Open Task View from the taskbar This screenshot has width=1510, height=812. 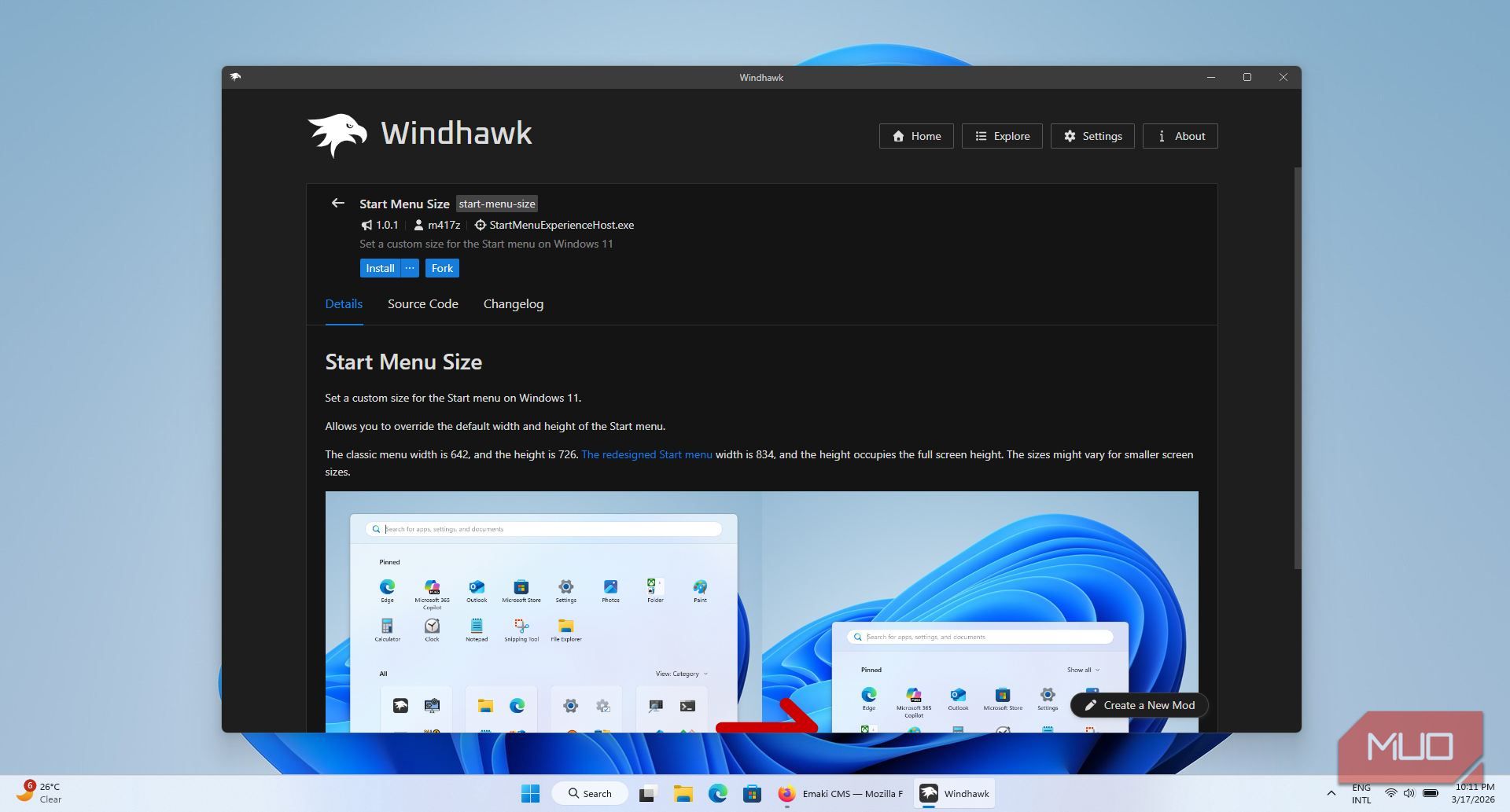(x=647, y=793)
